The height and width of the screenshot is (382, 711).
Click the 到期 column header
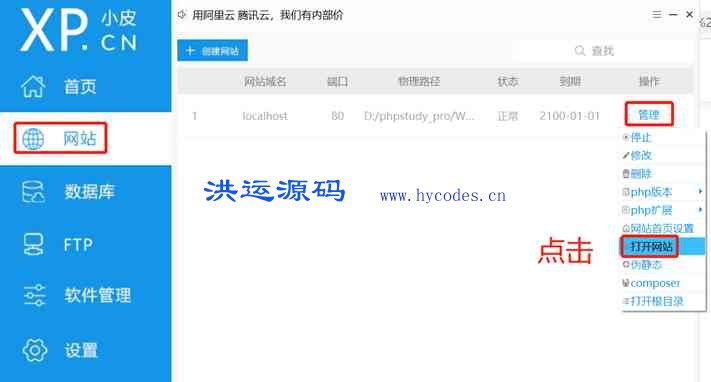[x=570, y=81]
